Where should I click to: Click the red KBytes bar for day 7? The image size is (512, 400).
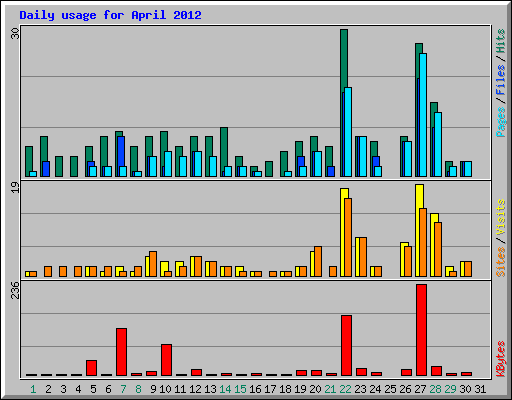coord(121,352)
